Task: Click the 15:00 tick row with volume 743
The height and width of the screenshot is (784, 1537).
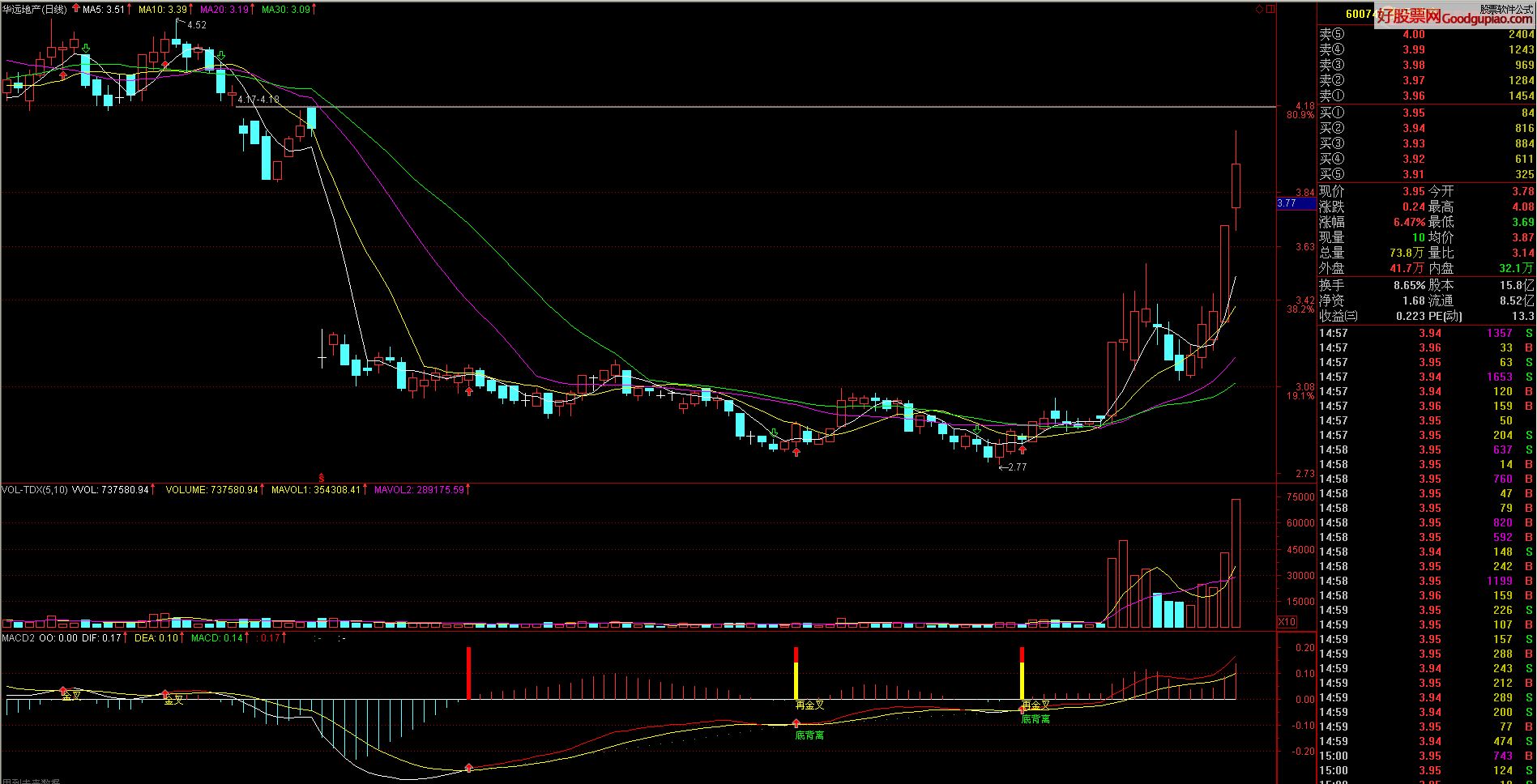Action: click(1426, 756)
